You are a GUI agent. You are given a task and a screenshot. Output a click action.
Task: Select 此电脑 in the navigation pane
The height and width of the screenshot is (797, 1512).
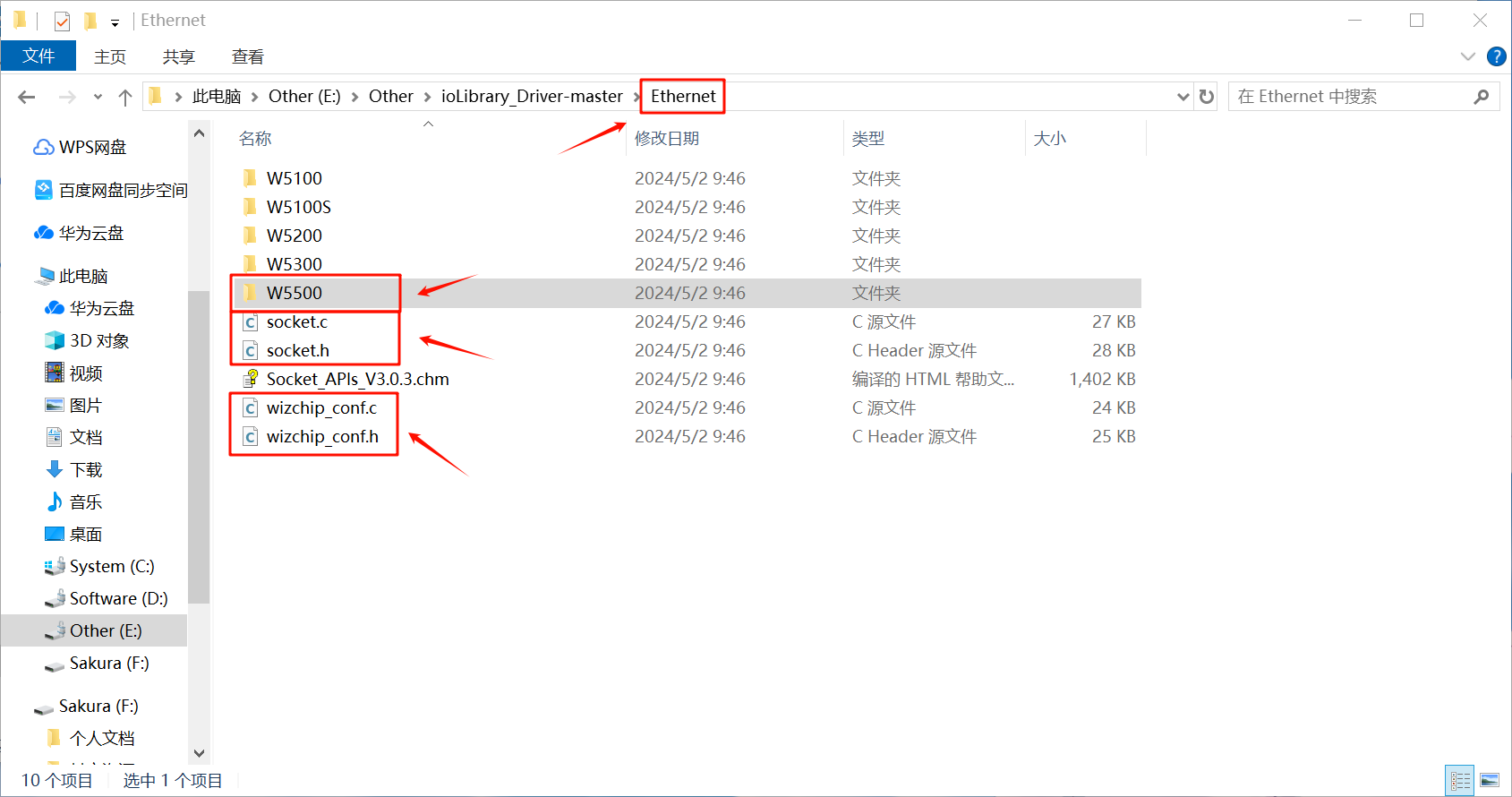click(83, 276)
